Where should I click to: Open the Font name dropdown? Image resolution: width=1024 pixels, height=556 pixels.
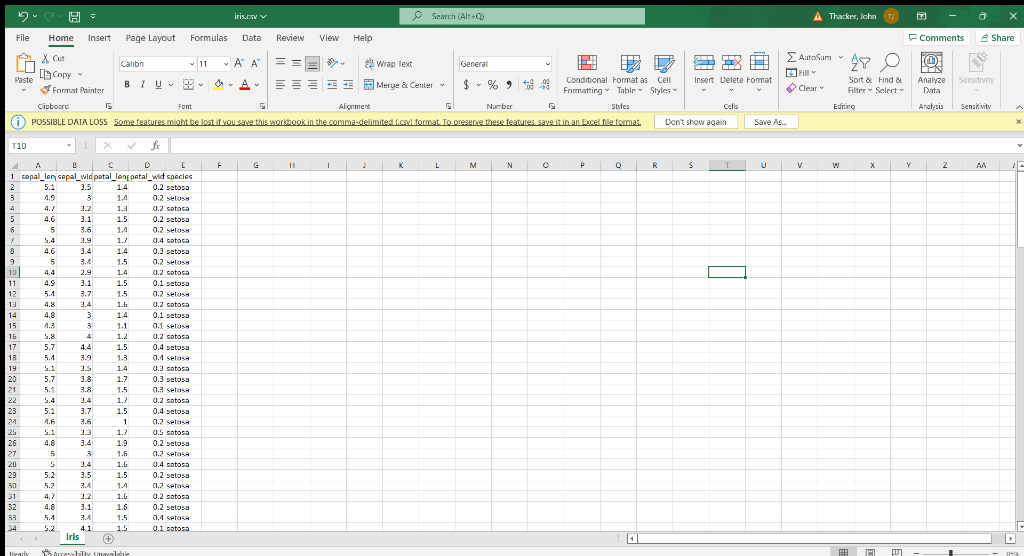tap(191, 64)
